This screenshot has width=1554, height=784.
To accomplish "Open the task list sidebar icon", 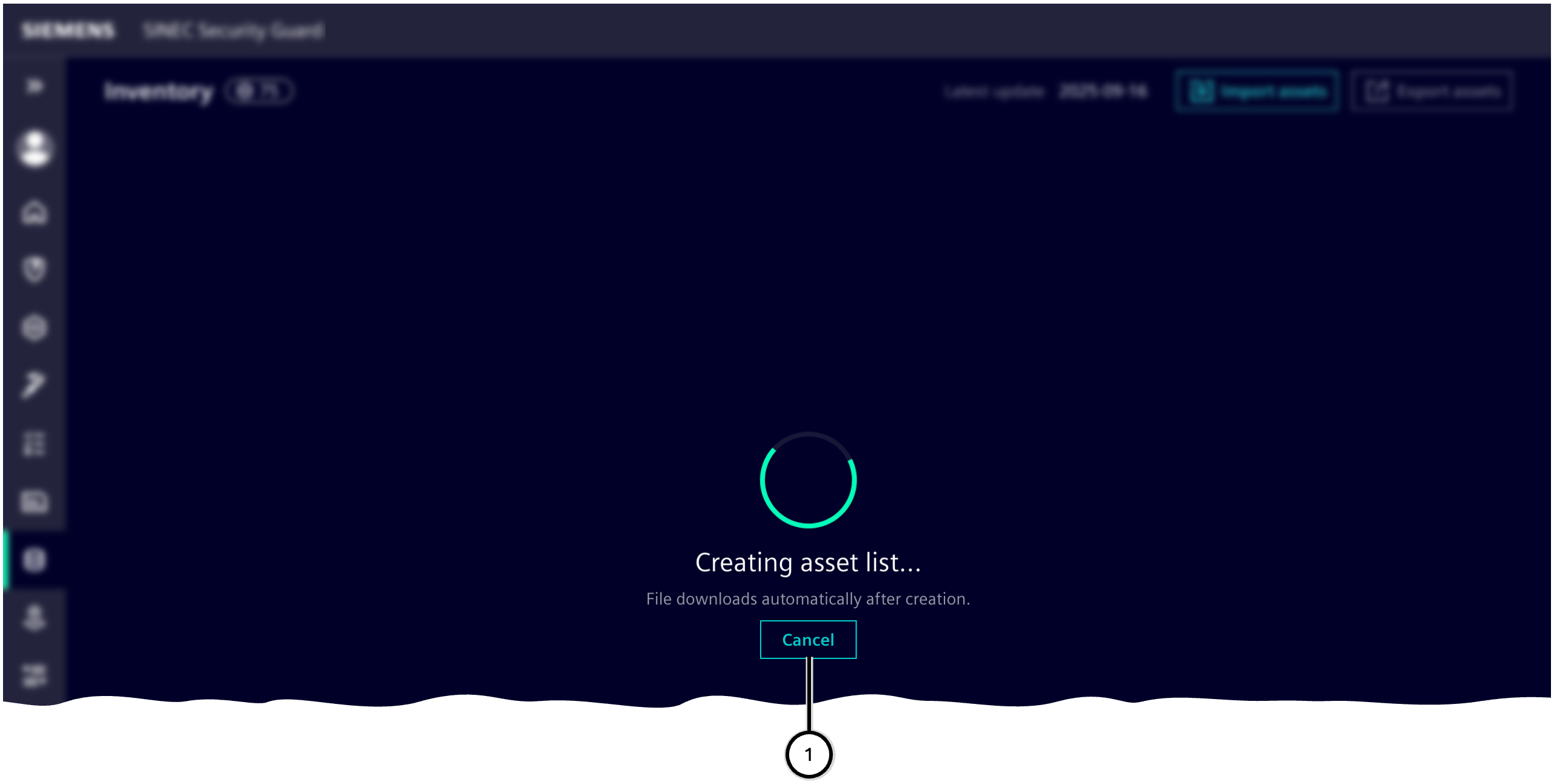I will pyautogui.click(x=35, y=444).
